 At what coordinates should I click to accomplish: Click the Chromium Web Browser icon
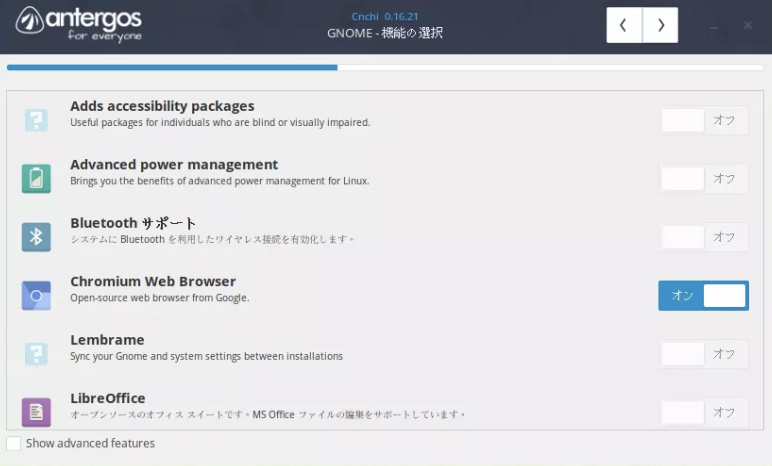coord(36,295)
